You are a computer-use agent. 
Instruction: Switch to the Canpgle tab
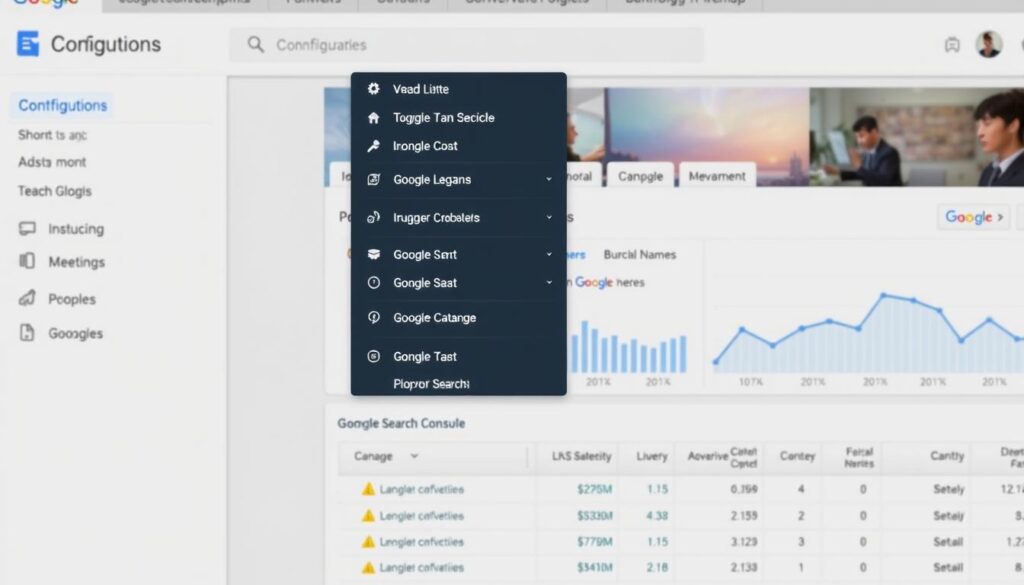coord(640,176)
